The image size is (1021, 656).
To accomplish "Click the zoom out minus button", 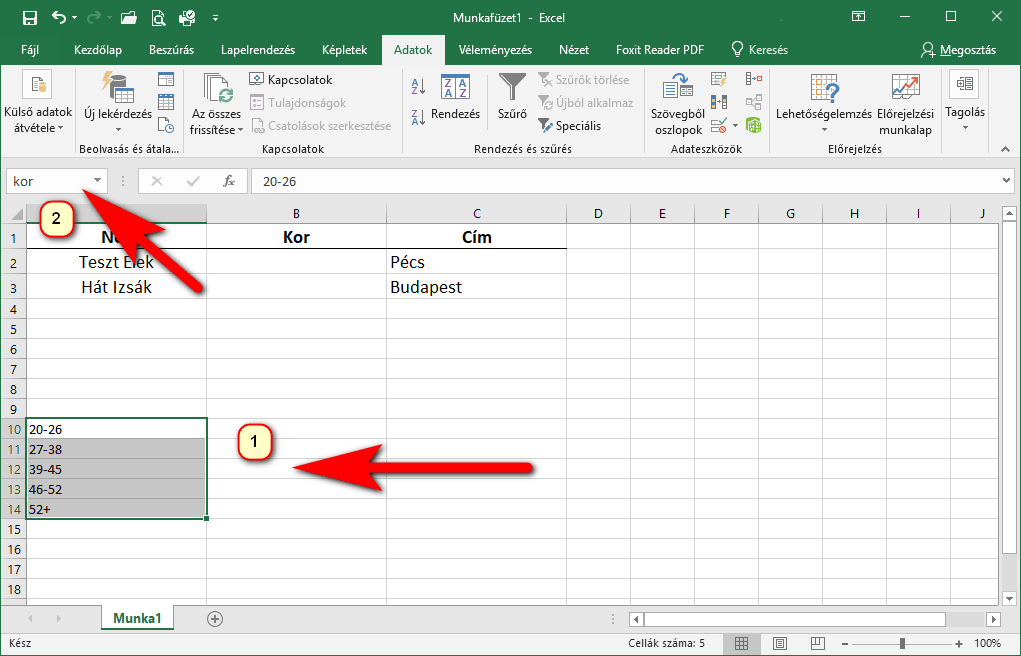I will click(x=845, y=644).
